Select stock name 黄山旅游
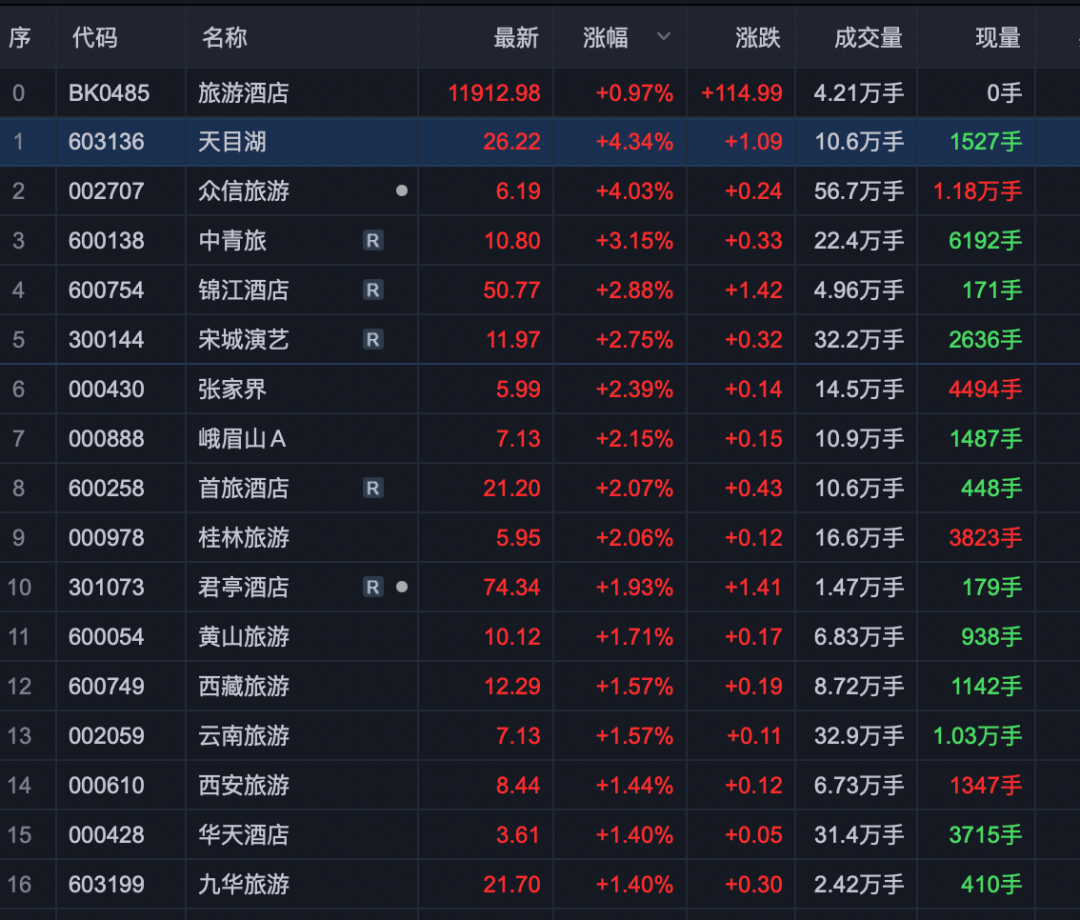Viewport: 1080px width, 920px height. (x=244, y=637)
